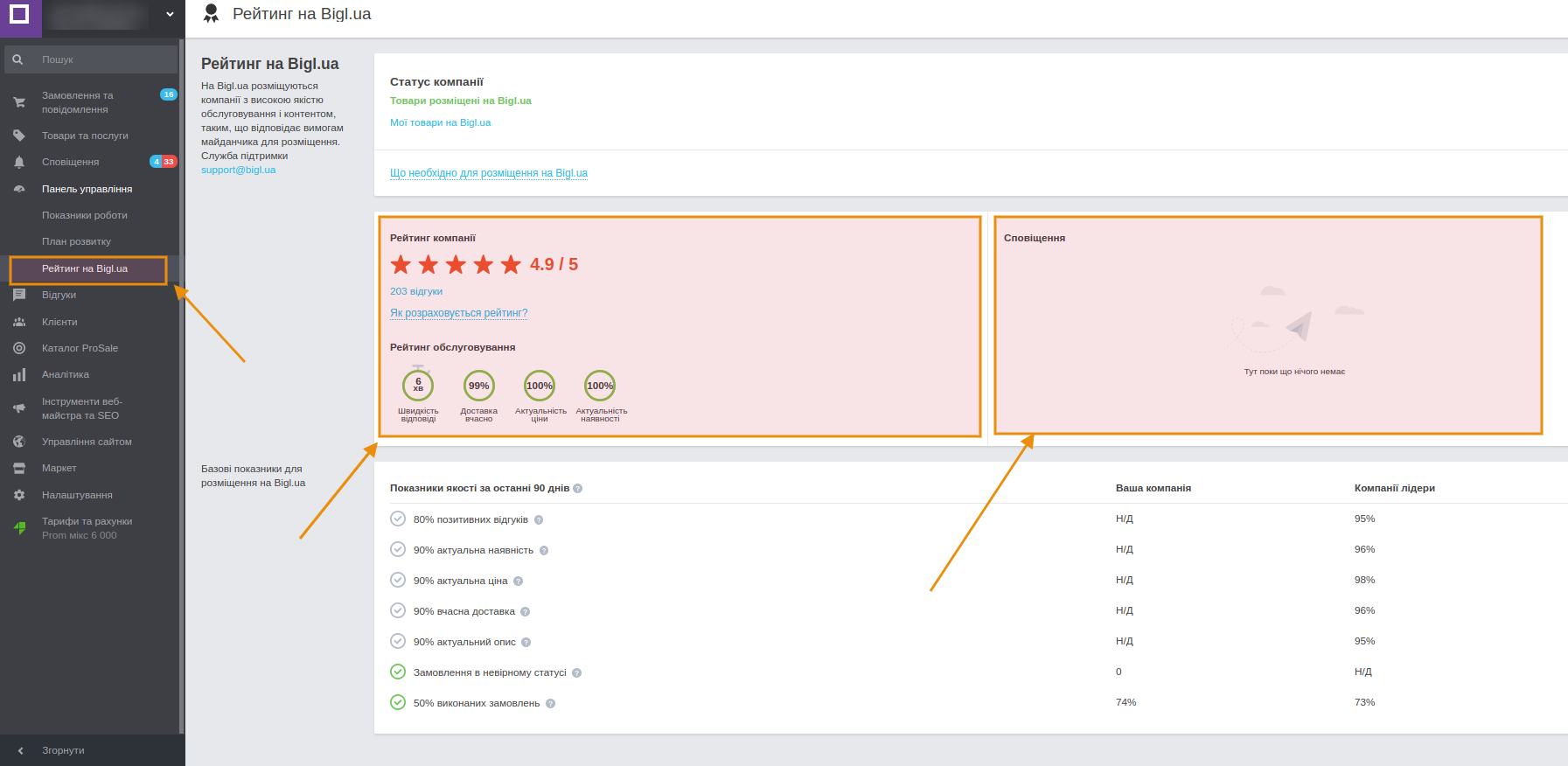Click the rating ribbon icon in page header
1568x766 pixels.
211,13
